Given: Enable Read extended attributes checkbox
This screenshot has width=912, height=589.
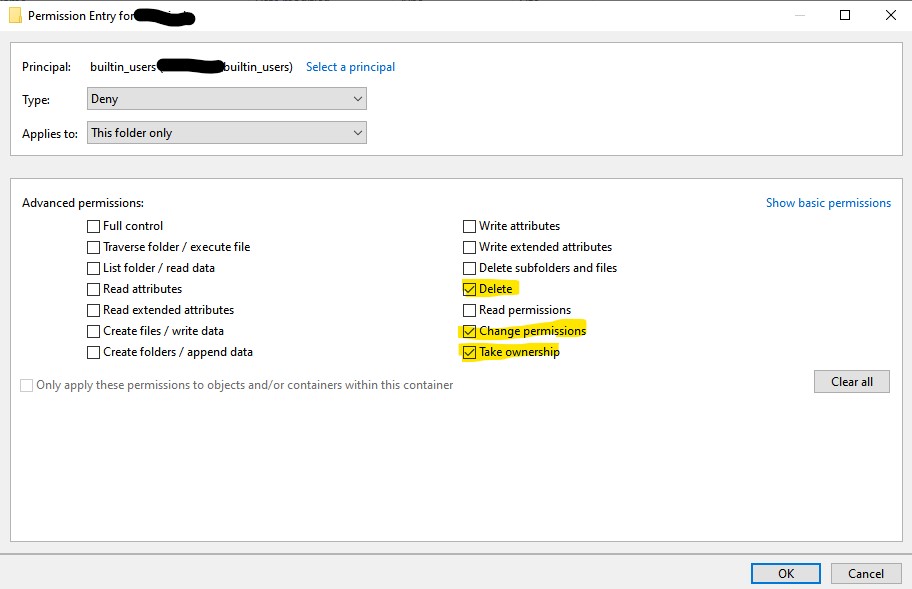Looking at the screenshot, I should pos(93,310).
